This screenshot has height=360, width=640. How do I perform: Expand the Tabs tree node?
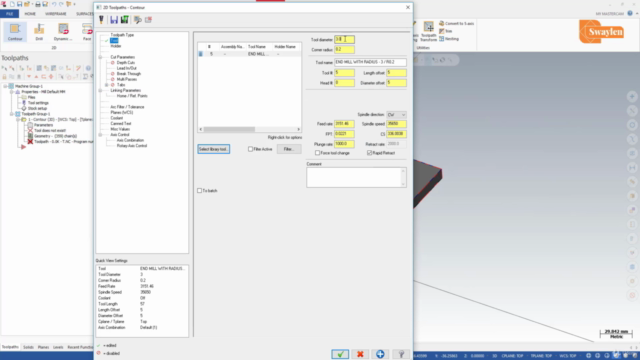107,85
